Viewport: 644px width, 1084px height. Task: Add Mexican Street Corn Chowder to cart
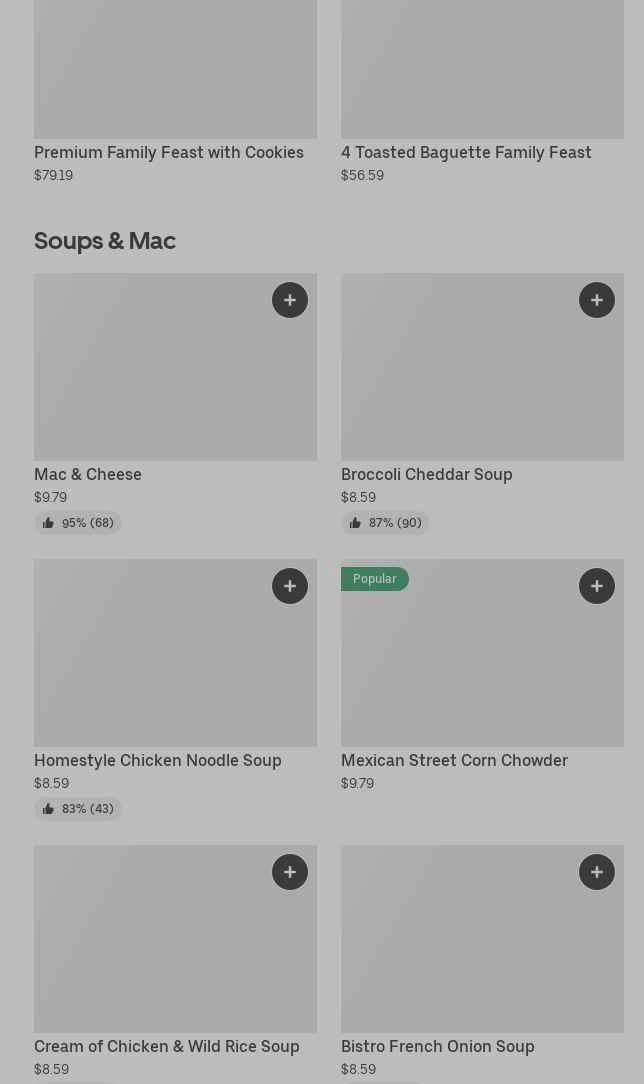coord(597,586)
